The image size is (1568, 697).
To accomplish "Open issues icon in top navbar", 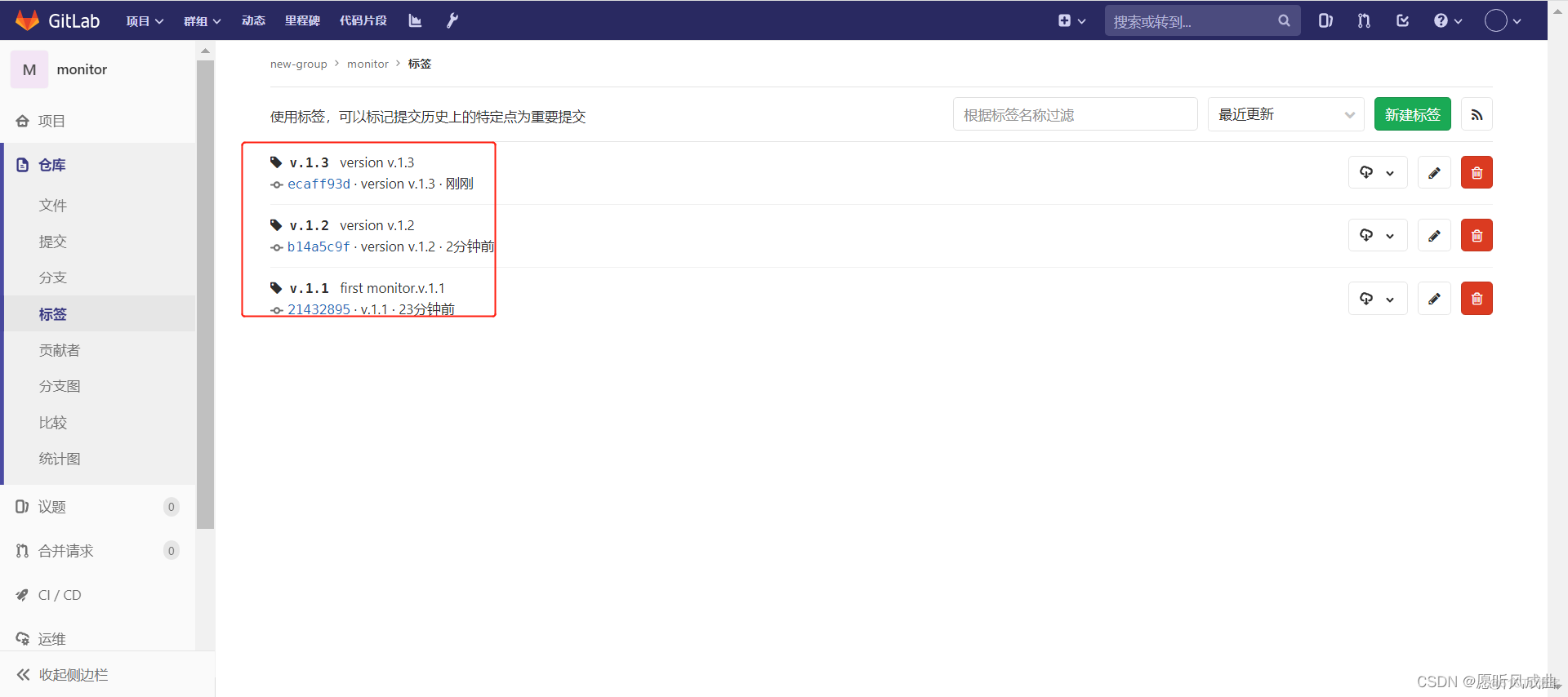I will coord(1325,20).
